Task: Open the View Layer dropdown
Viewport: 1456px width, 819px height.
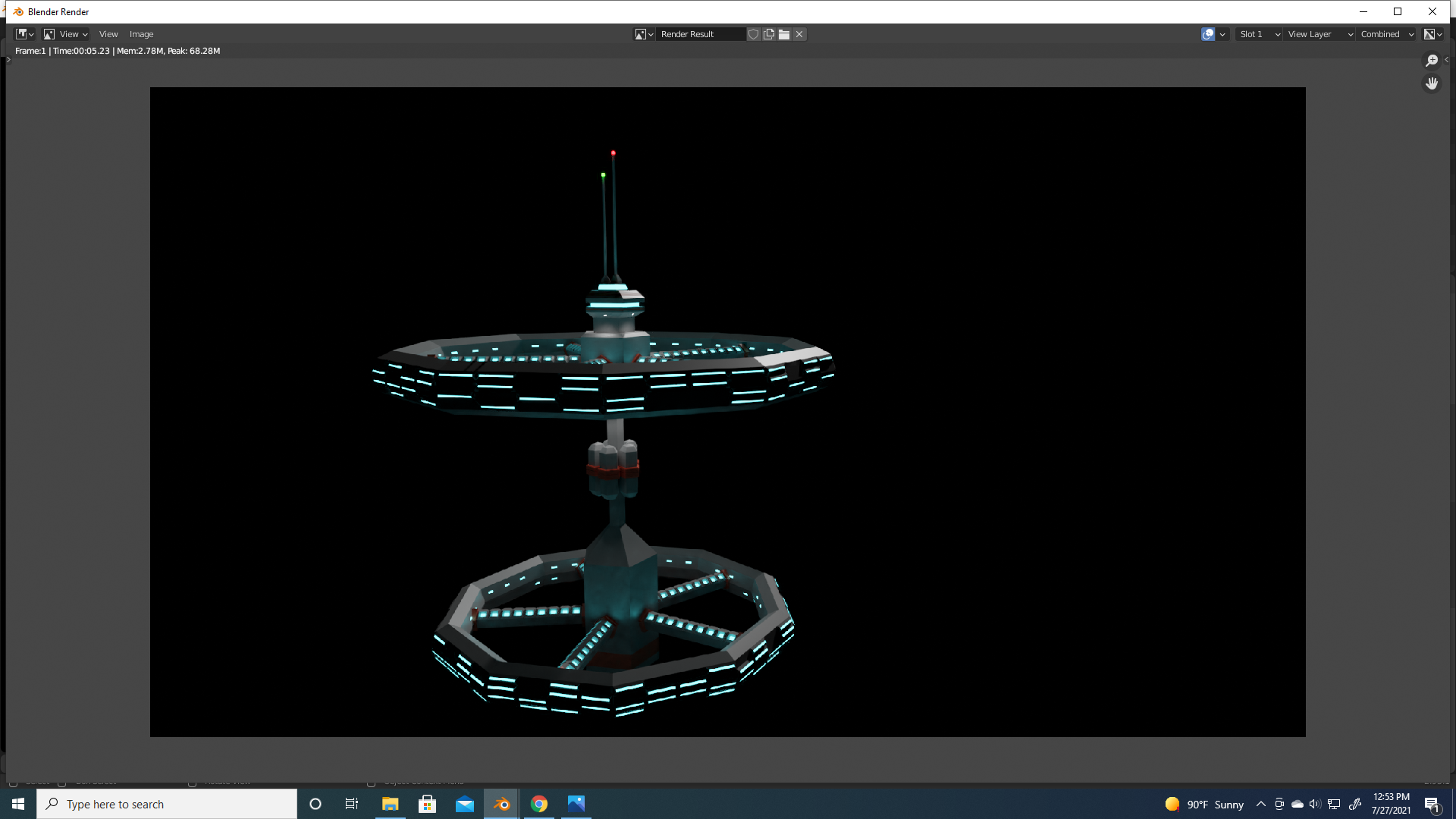Action: pyautogui.click(x=1319, y=34)
